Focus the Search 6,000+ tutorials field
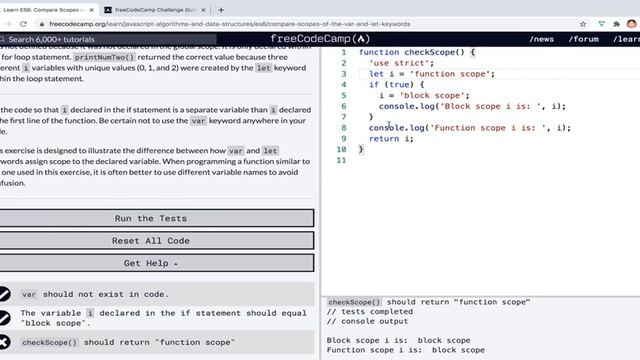This screenshot has height=360, width=640. click(108, 39)
